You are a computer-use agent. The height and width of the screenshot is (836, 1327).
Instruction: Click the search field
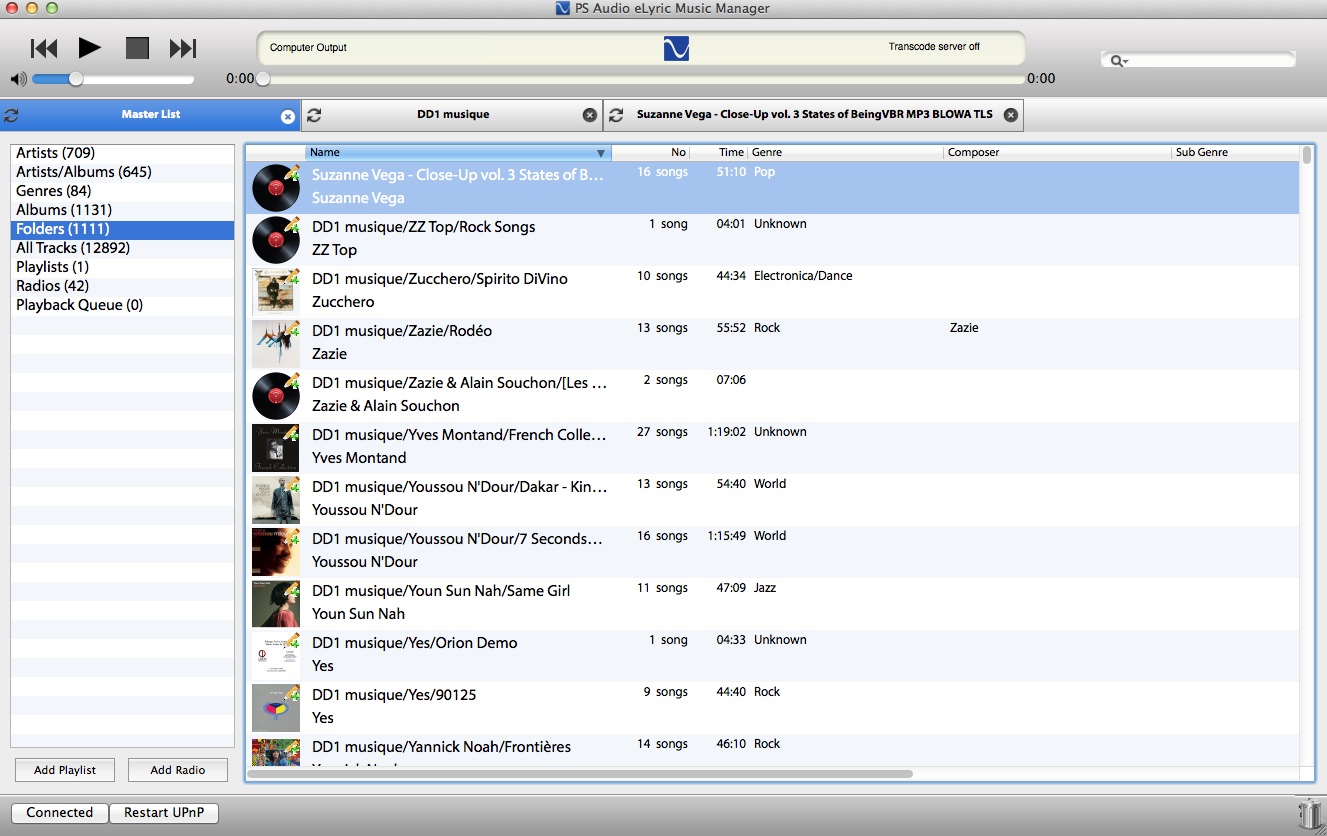coord(1198,60)
